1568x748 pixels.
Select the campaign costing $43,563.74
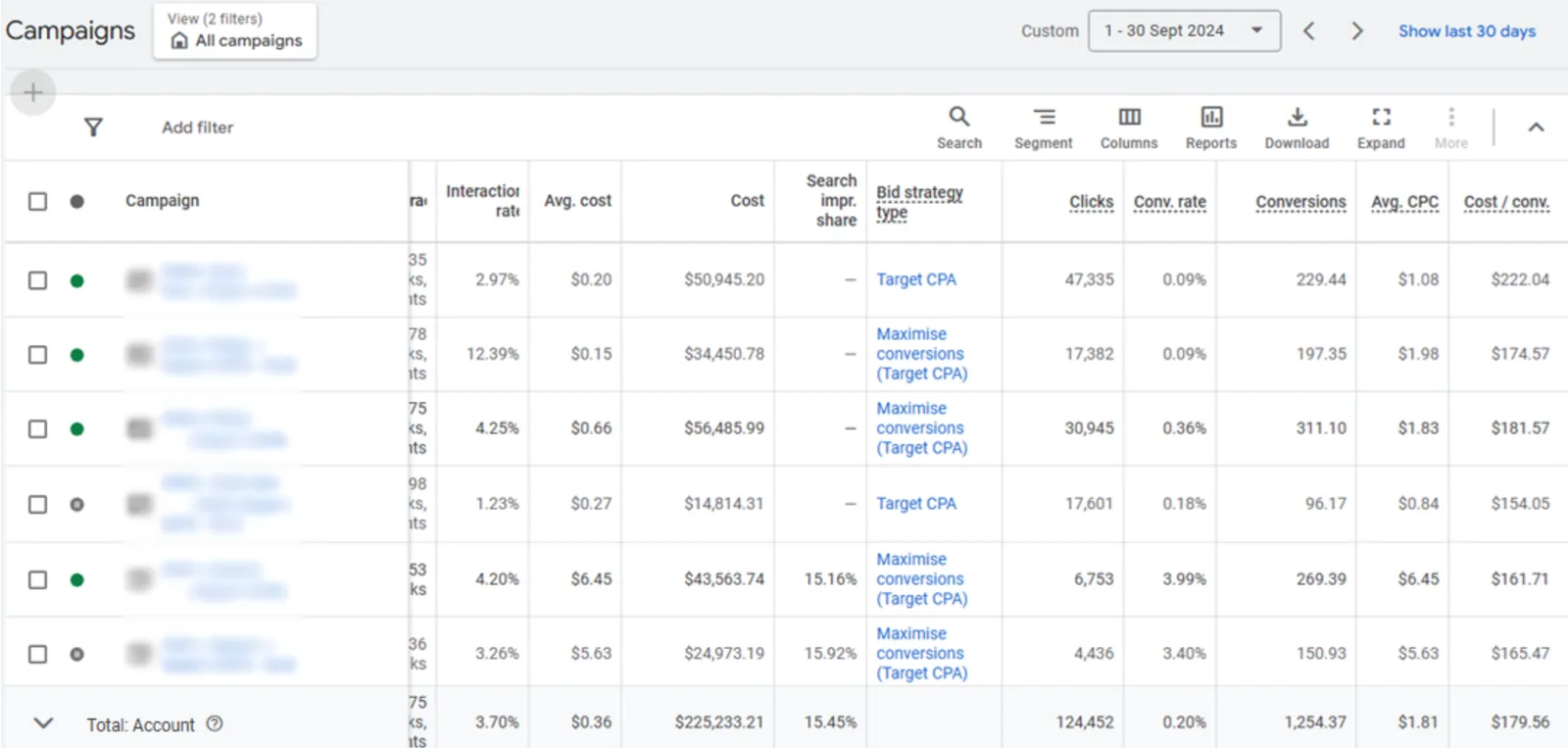[x=37, y=579]
